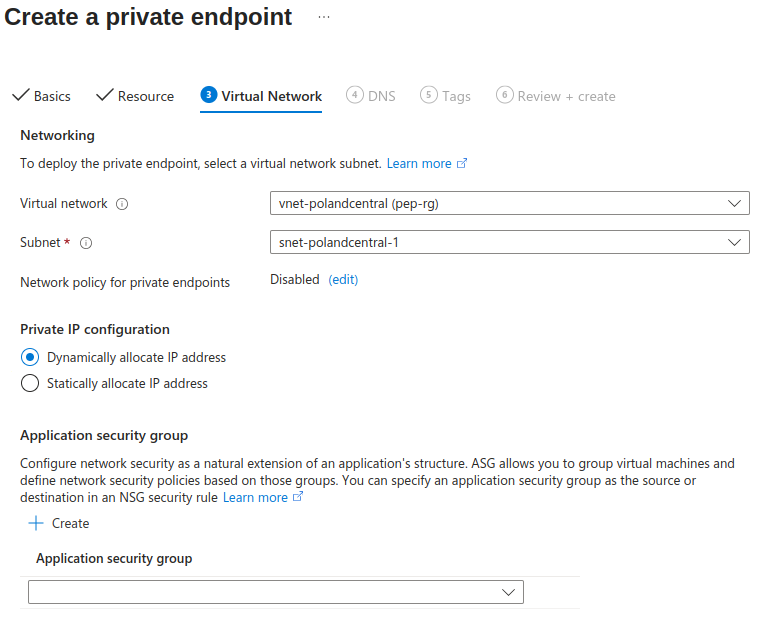Expand the Application security group dropdown
The height and width of the screenshot is (622, 777).
click(x=276, y=593)
